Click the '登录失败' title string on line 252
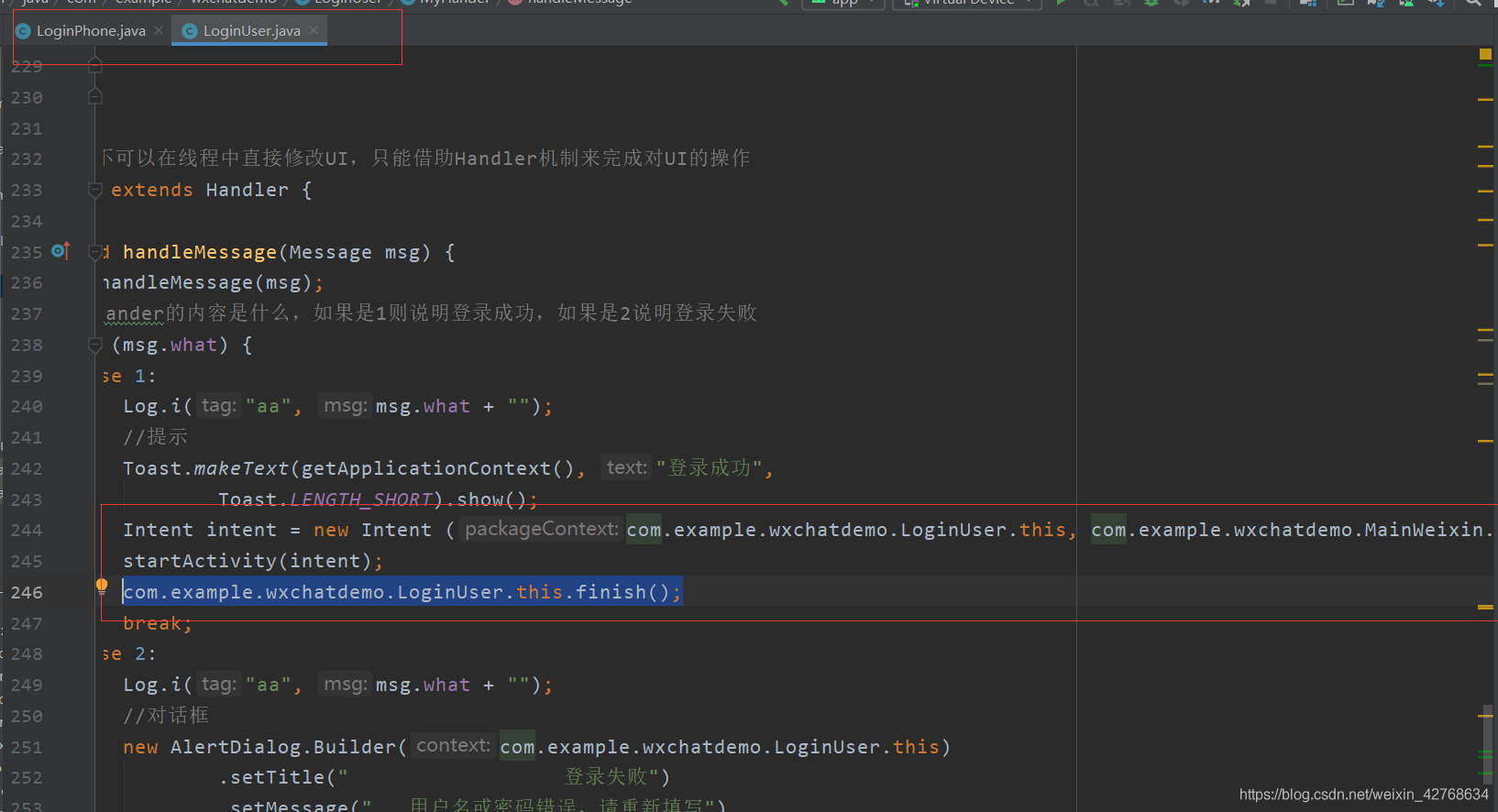Viewport: 1498px width, 812px height. click(x=606, y=777)
